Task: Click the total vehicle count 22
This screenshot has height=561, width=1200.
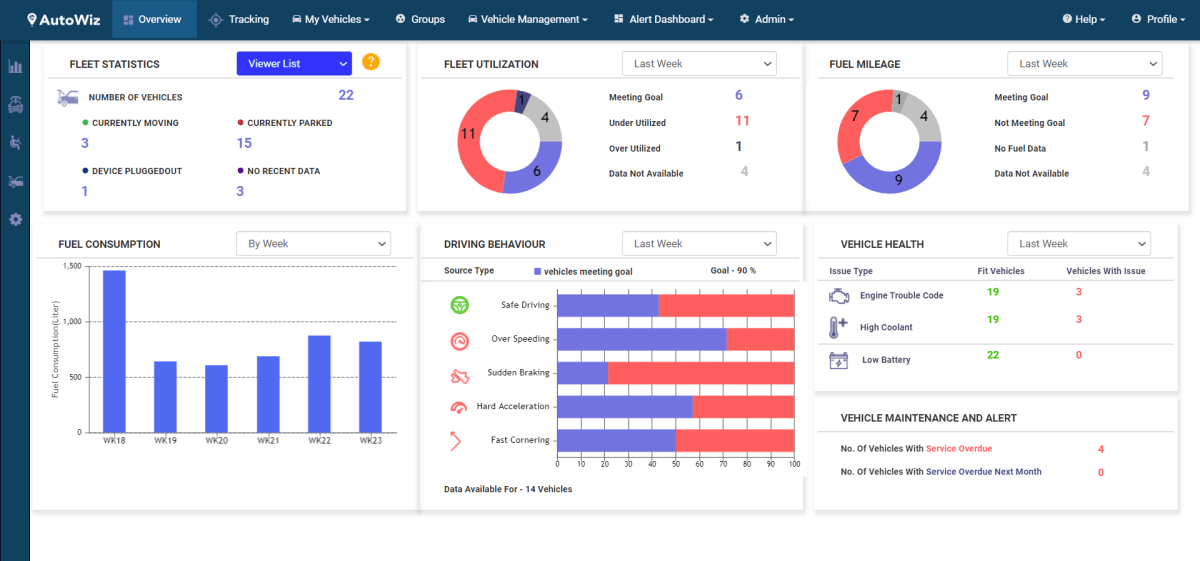Action: tap(346, 95)
